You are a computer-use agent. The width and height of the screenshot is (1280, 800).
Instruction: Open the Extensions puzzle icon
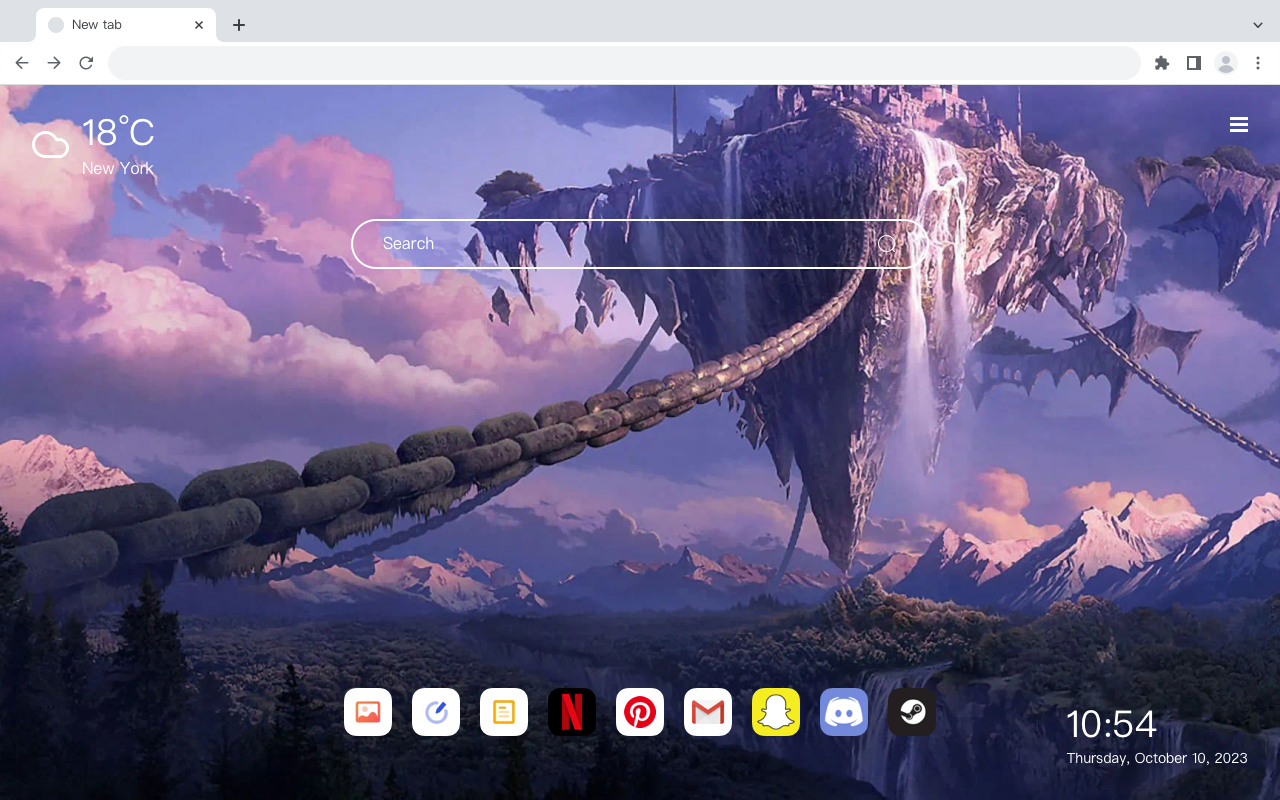[x=1161, y=63]
